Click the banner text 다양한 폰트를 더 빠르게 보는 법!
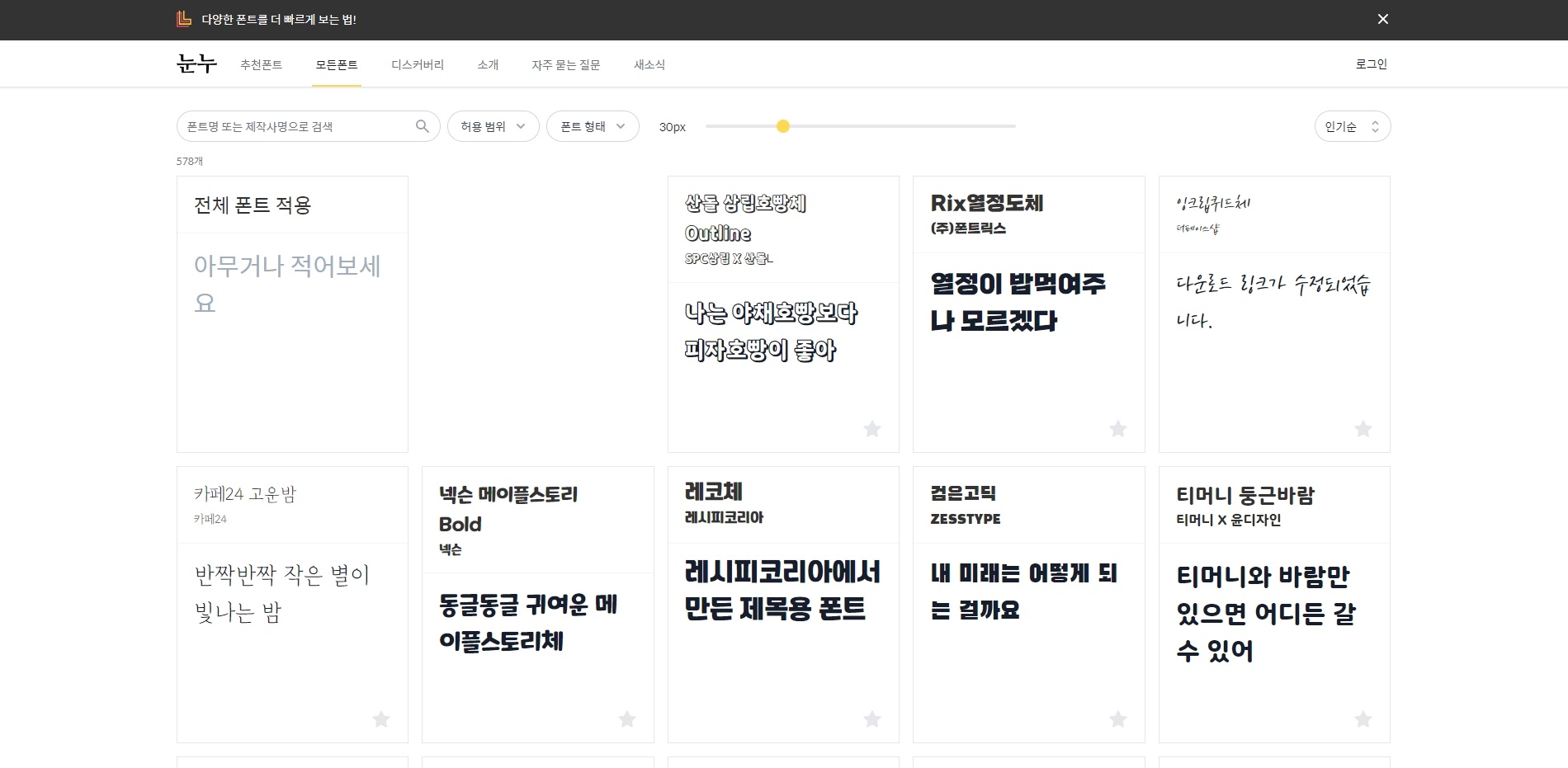The image size is (1568, 768). (x=279, y=19)
